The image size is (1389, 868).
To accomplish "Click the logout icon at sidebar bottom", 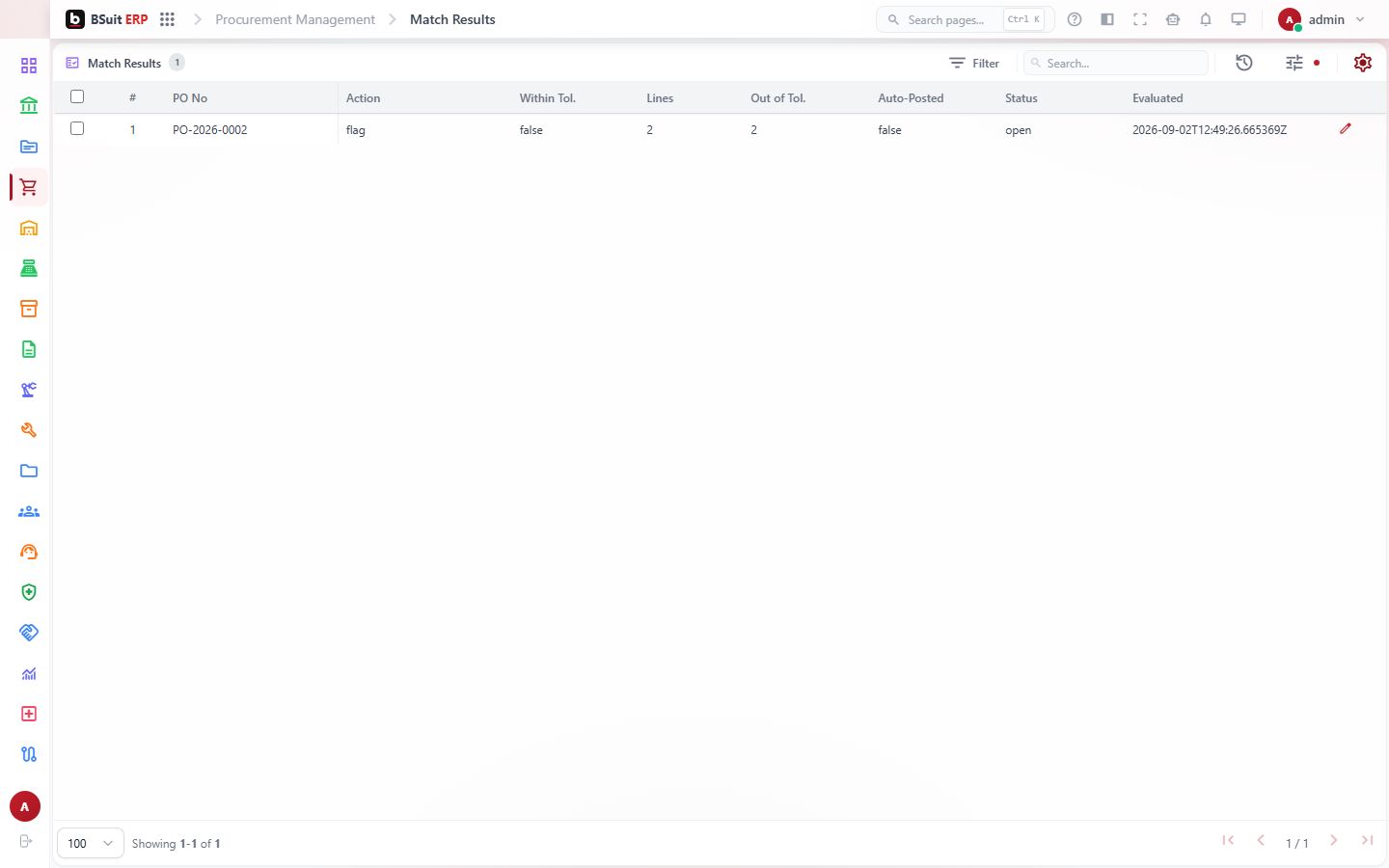I will click(x=26, y=841).
